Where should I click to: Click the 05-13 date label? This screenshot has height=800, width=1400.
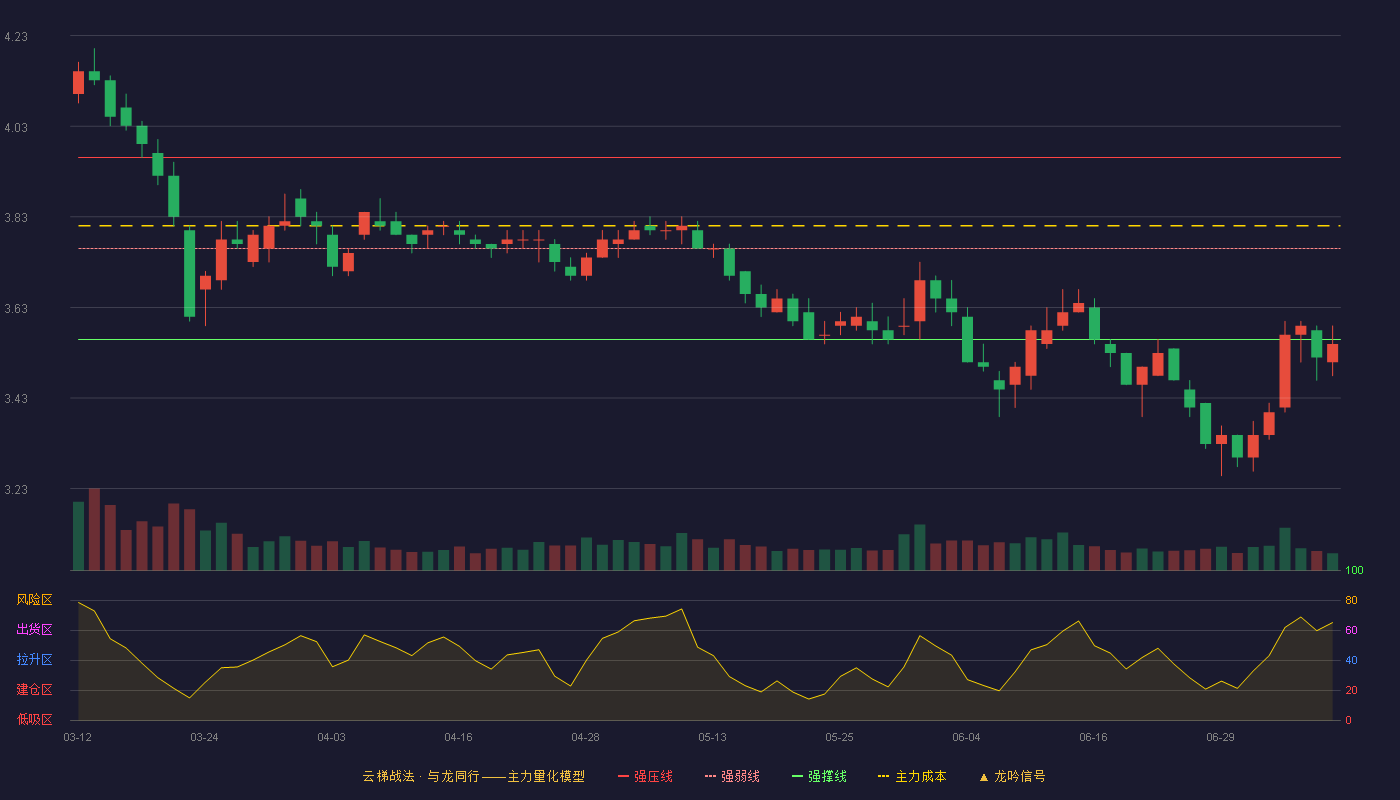pyautogui.click(x=712, y=737)
